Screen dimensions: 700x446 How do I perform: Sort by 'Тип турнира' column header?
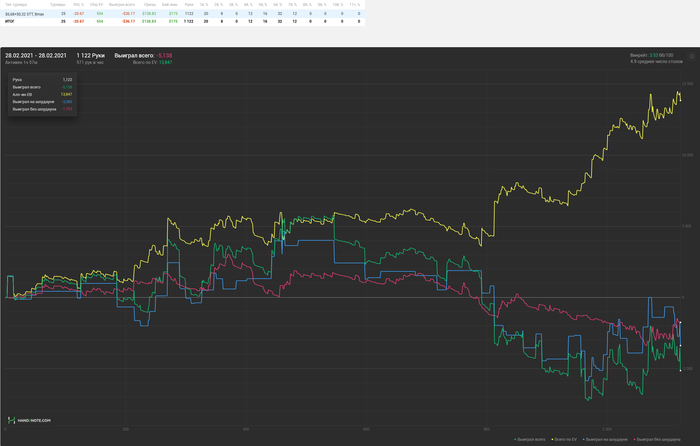tap(16, 4)
